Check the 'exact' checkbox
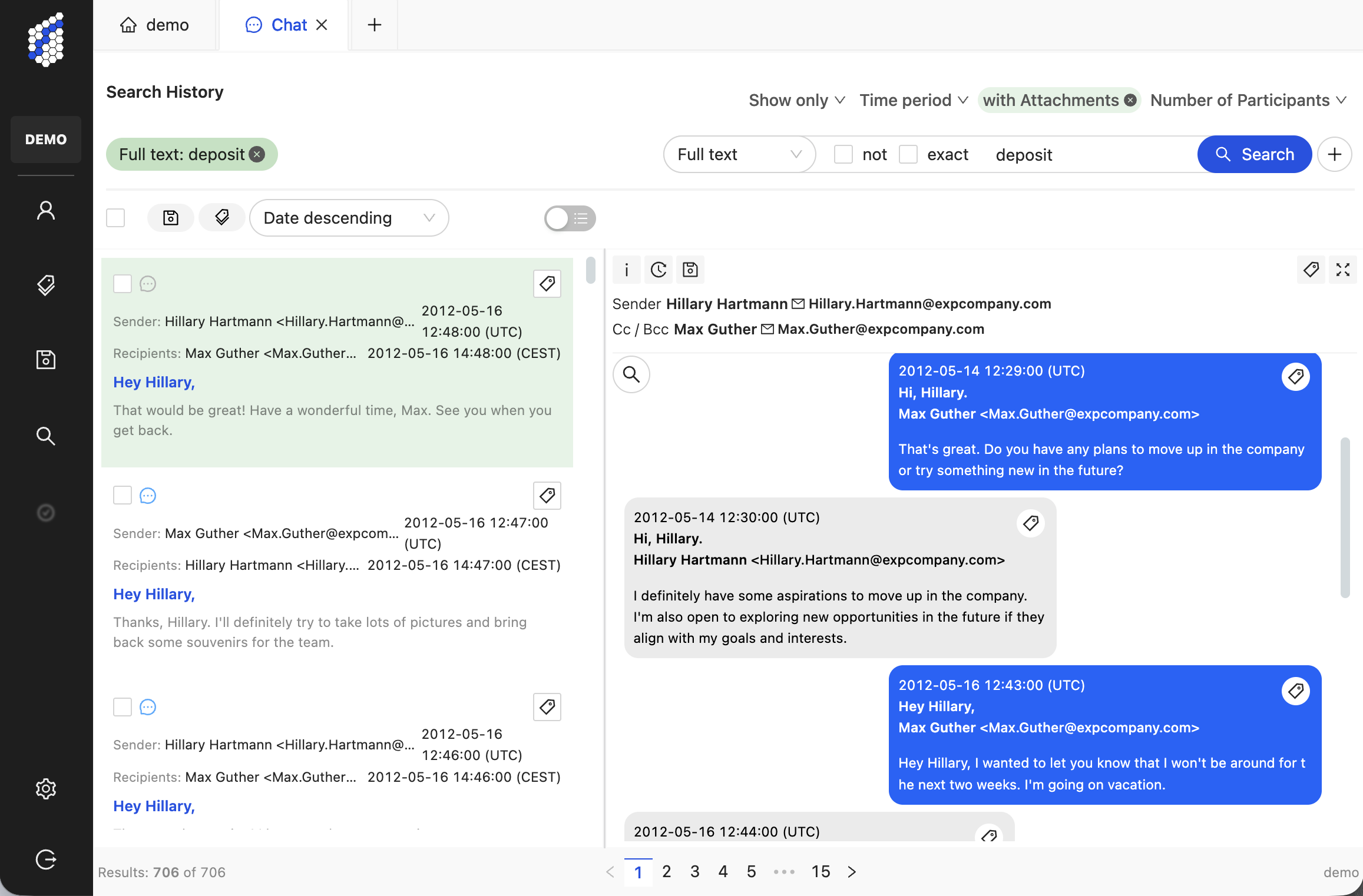The width and height of the screenshot is (1363, 896). coord(908,154)
